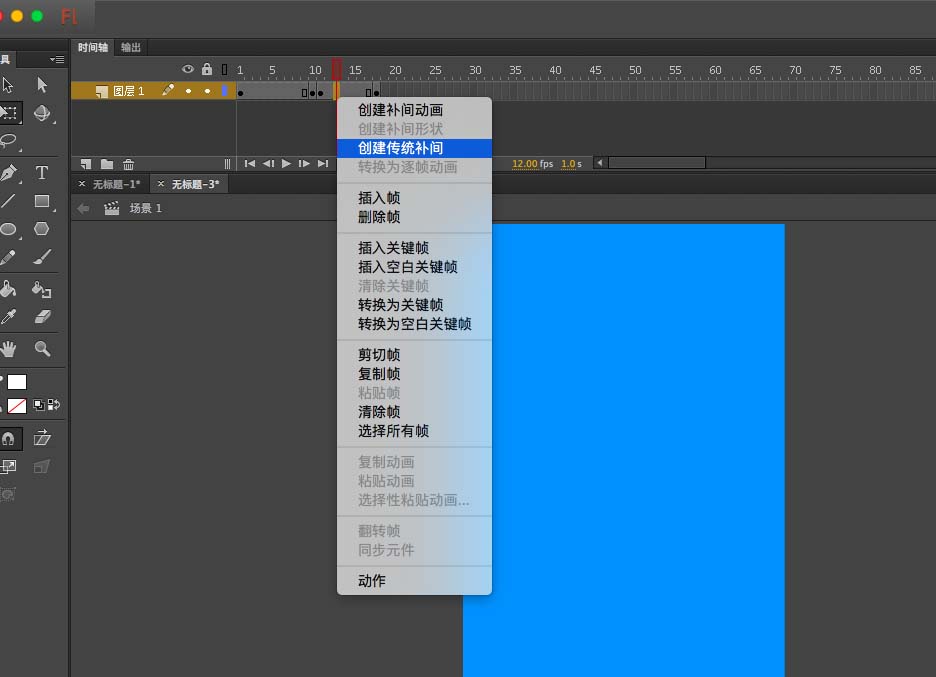Toggle the outline color square of 图层 1

224,91
